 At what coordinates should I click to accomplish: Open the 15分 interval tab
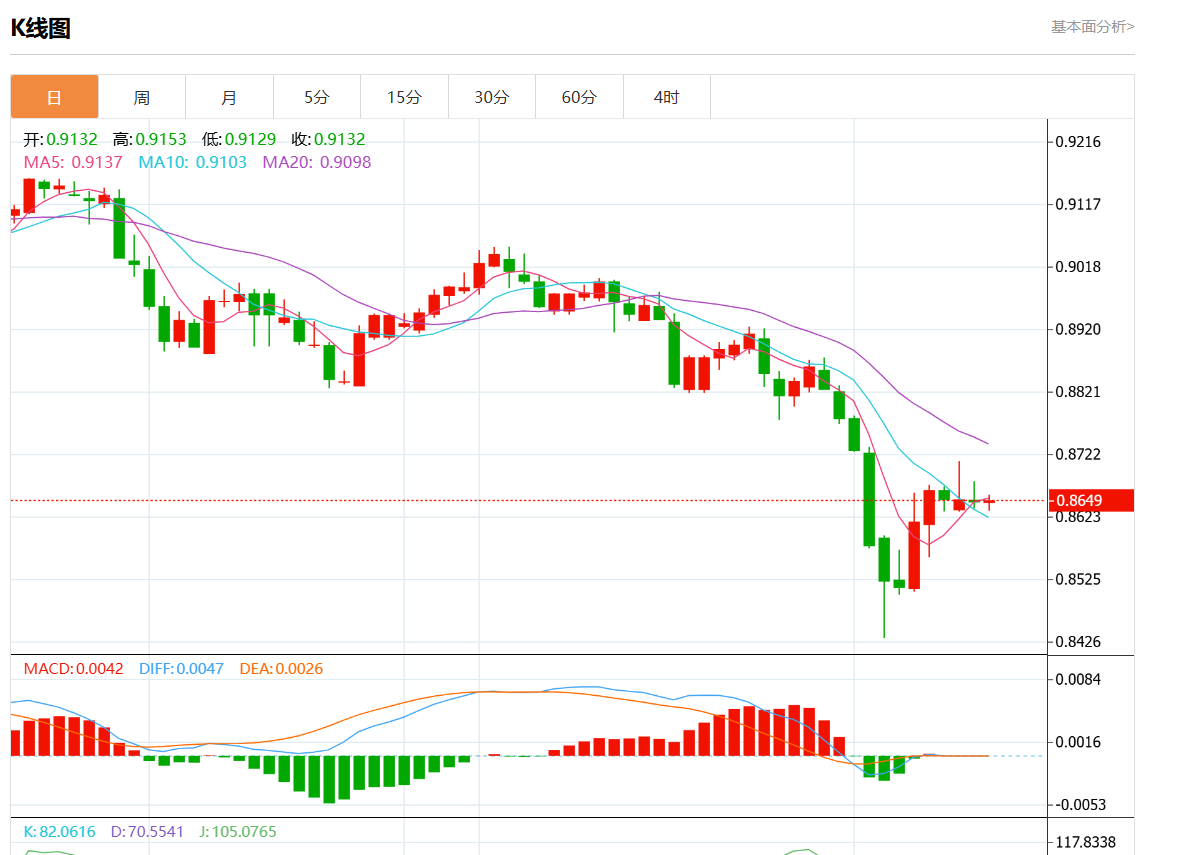(x=404, y=97)
